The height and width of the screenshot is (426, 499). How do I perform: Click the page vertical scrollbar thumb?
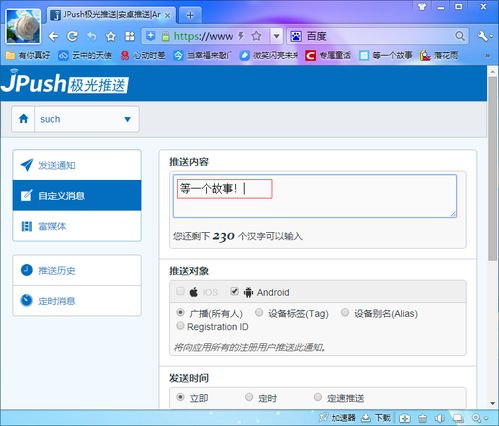pyautogui.click(x=492, y=169)
